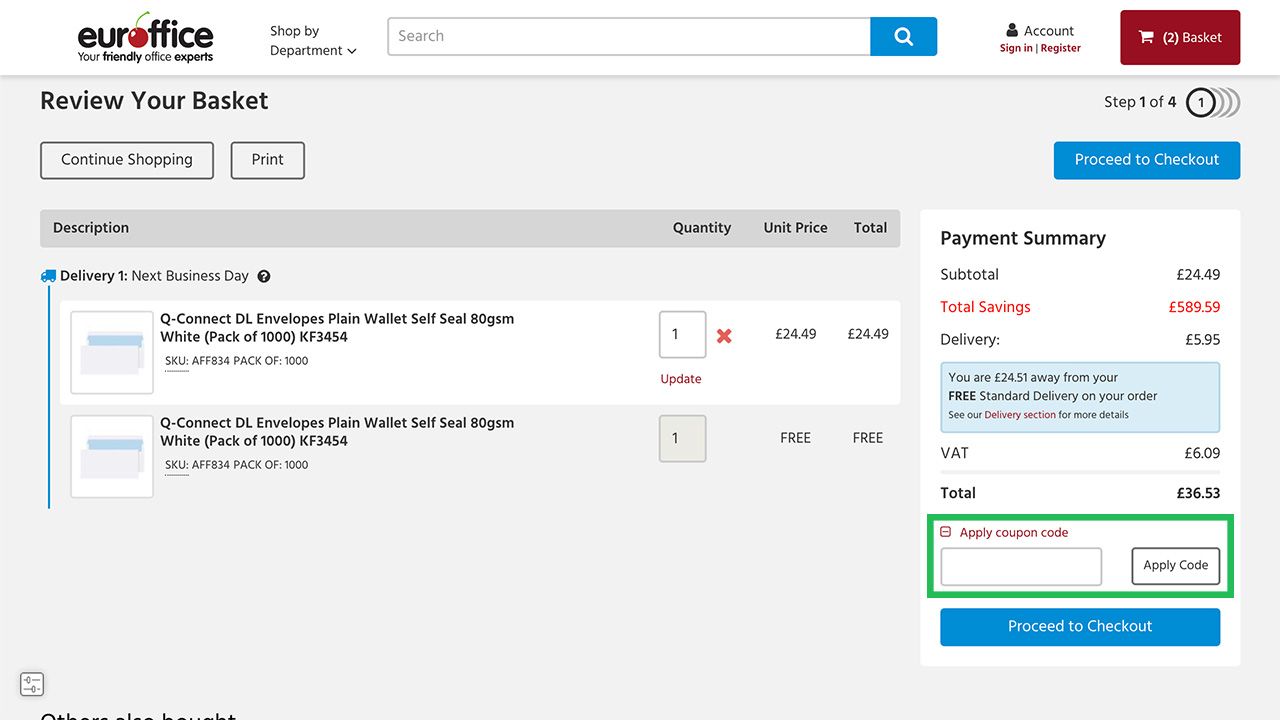Image resolution: width=1280 pixels, height=720 pixels.
Task: Collapse the Apply coupon code section
Action: click(946, 533)
